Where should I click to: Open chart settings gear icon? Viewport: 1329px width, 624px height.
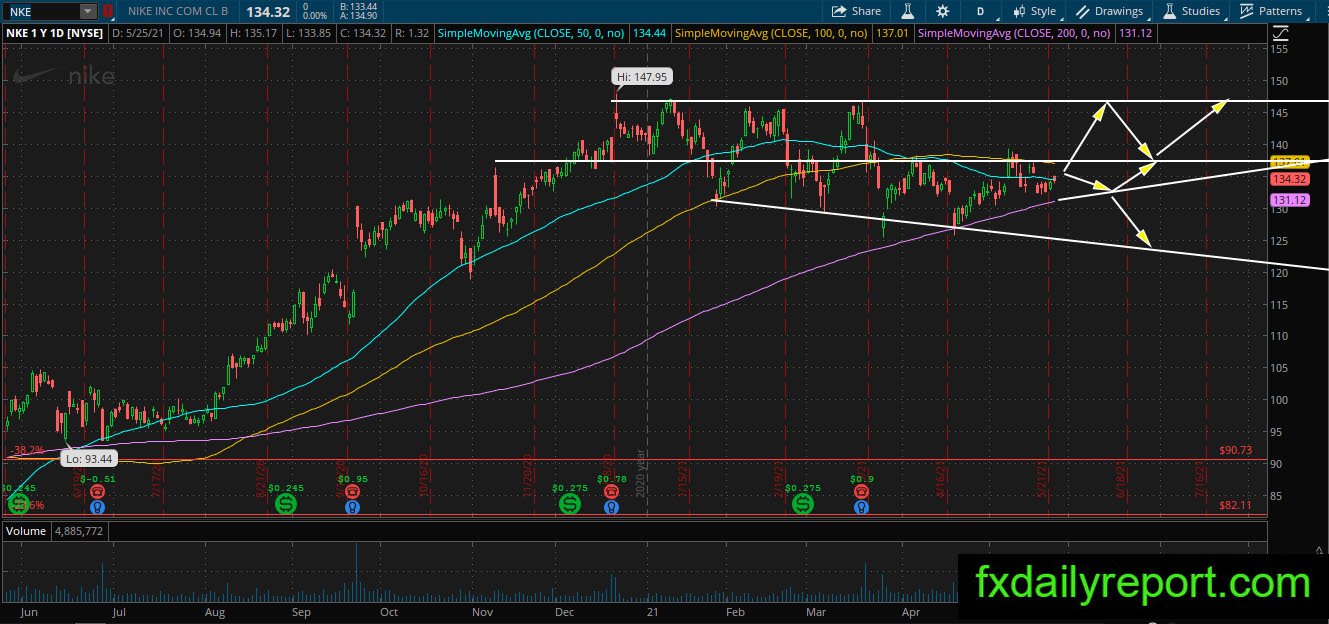(x=943, y=11)
